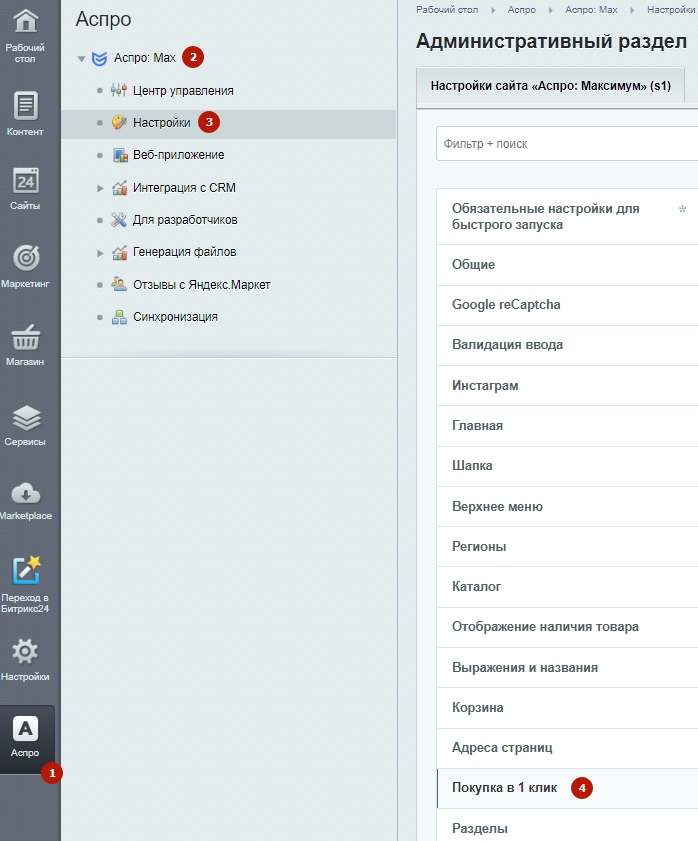Click Рабочий стол breadcrumb link
698x841 pixels.
tap(447, 10)
